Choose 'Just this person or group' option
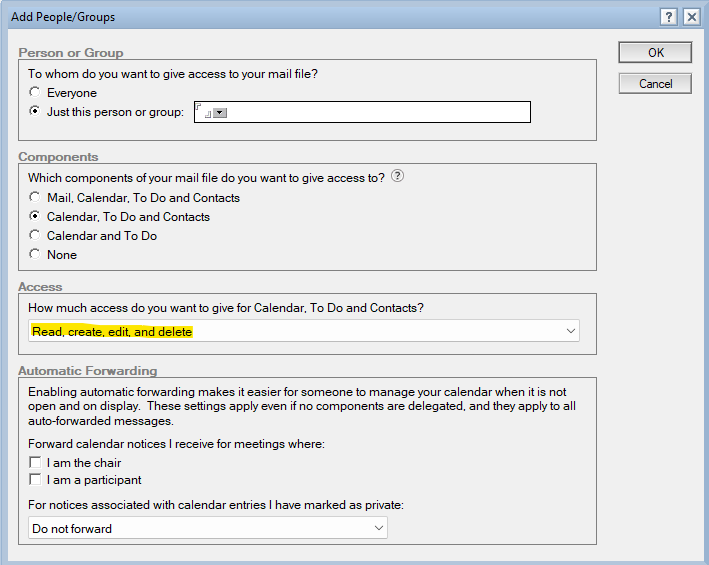Image resolution: width=709 pixels, height=565 pixels. click(36, 112)
